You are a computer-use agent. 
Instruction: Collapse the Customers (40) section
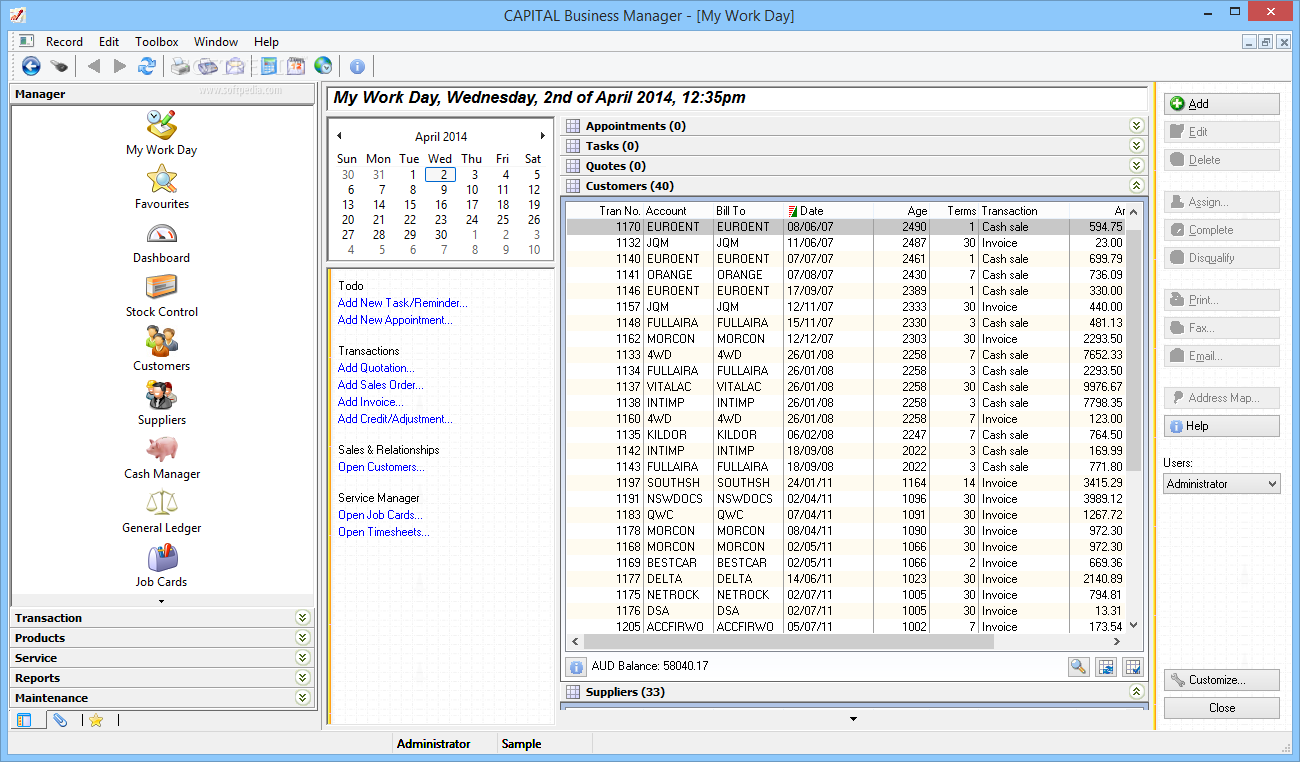pyautogui.click(x=1136, y=186)
